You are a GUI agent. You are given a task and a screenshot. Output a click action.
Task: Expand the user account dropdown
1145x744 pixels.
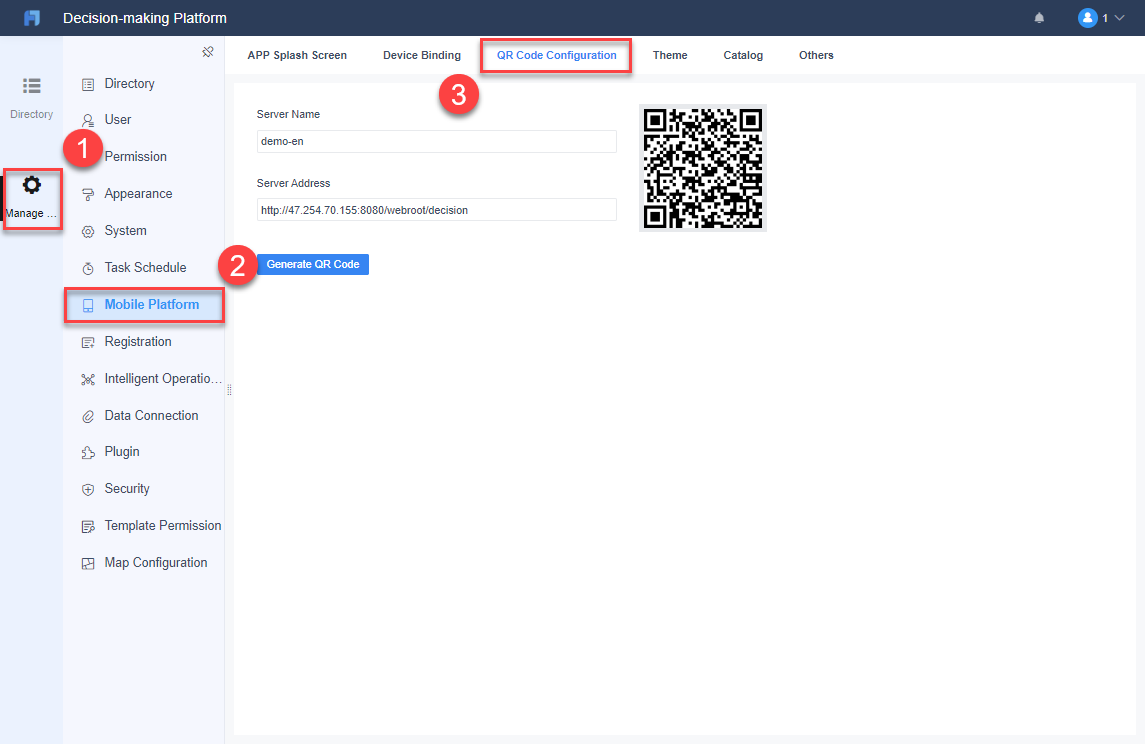1119,17
